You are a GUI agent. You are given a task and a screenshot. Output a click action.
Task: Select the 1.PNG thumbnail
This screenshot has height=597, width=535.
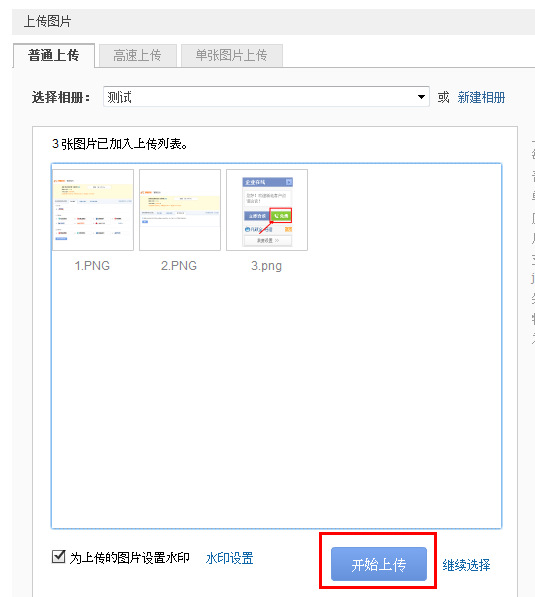pos(93,210)
